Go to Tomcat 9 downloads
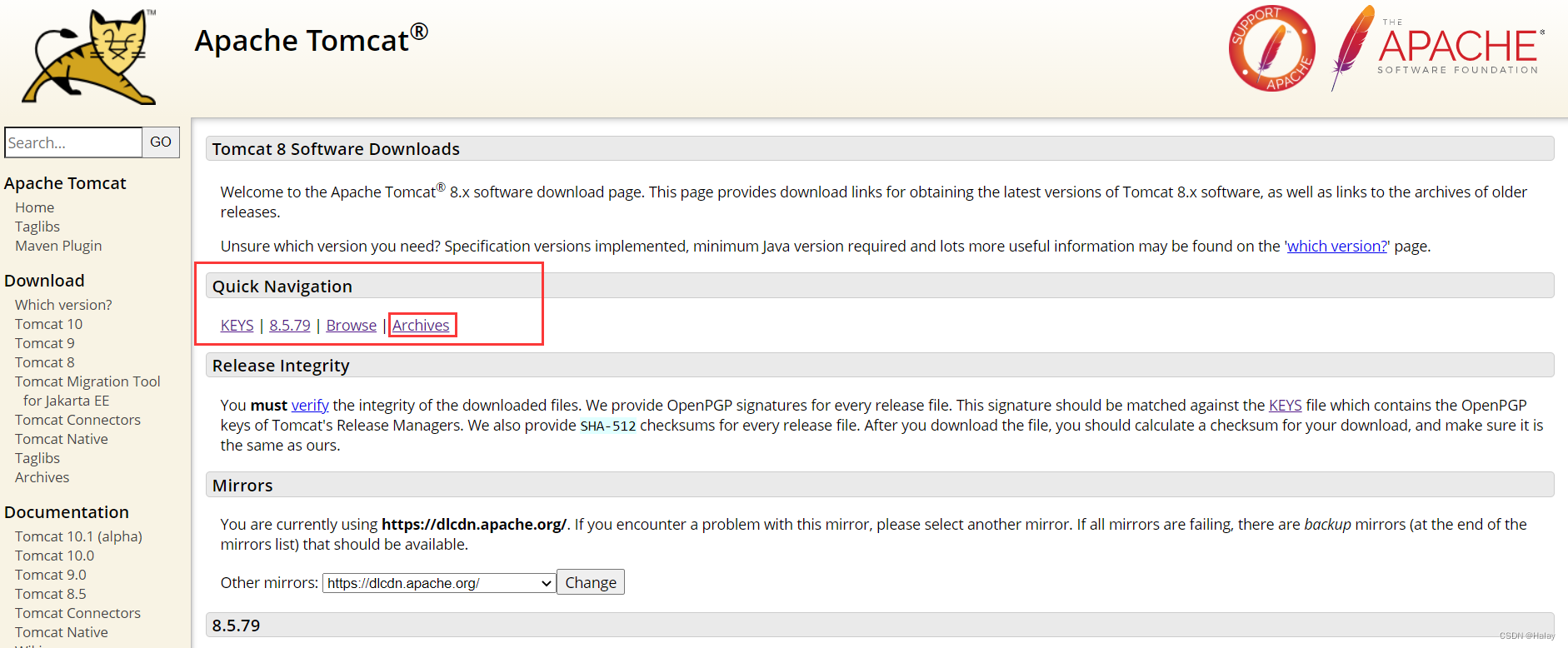Screen dimensions: 1568x648 pos(45,343)
